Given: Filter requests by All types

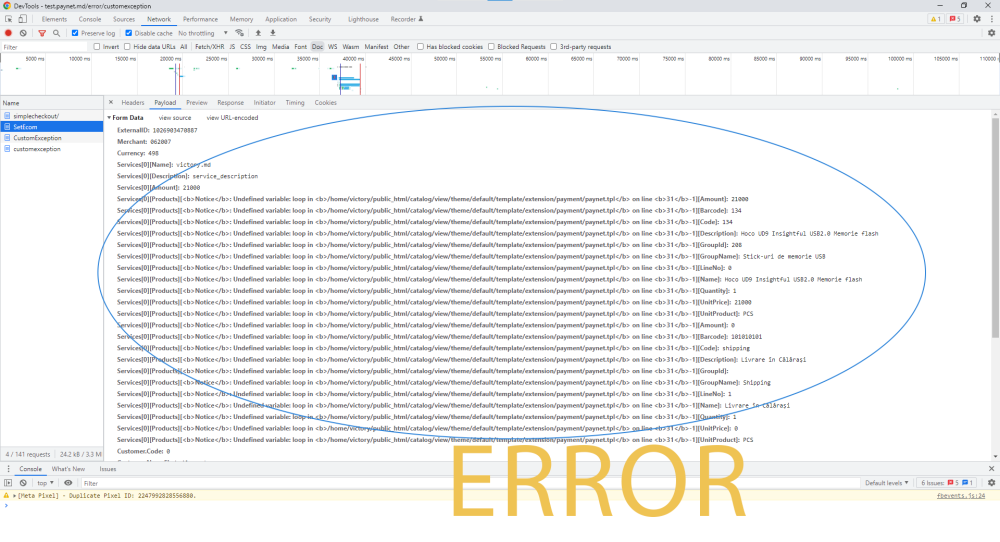Looking at the screenshot, I should tap(184, 47).
